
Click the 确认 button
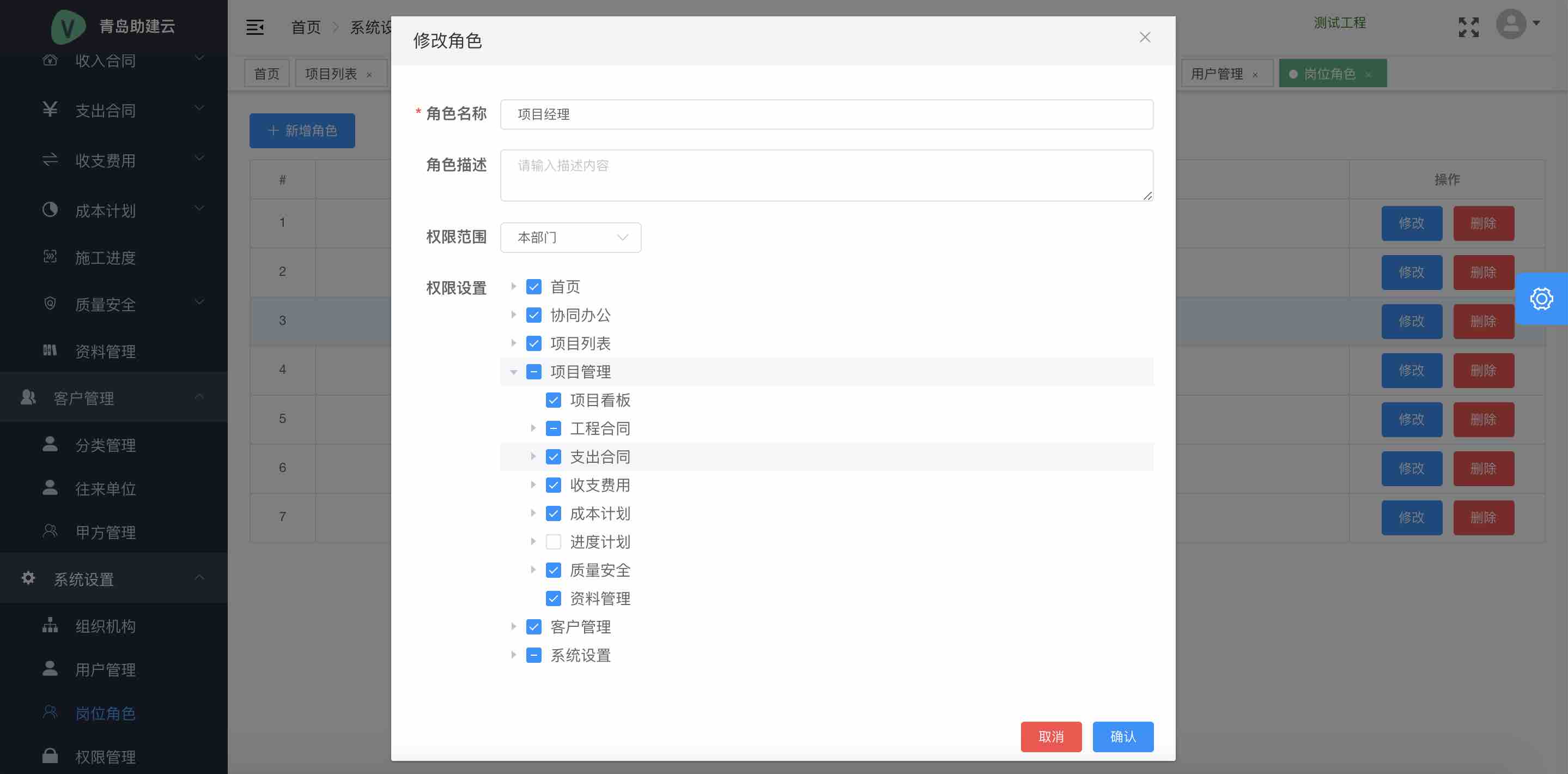[1122, 736]
